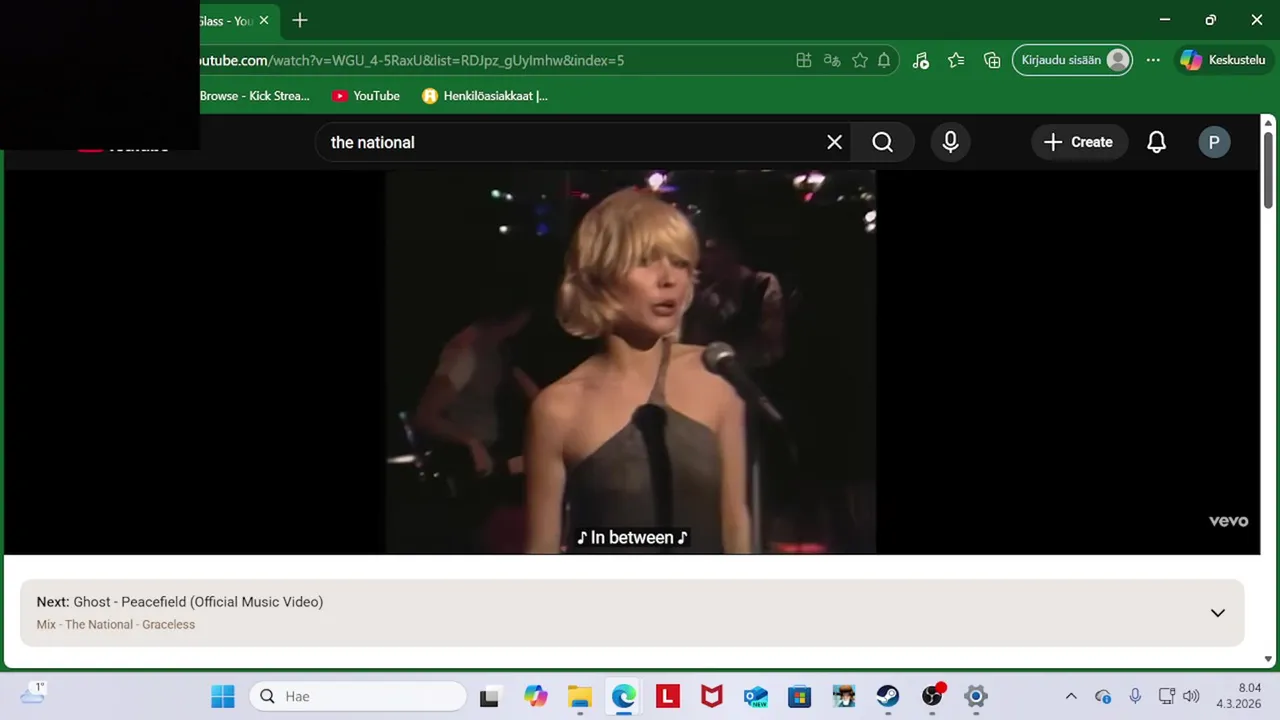Image resolution: width=1280 pixels, height=720 pixels.
Task: Click the 'Next: Ghost - Peacefield' text
Action: 180,602
